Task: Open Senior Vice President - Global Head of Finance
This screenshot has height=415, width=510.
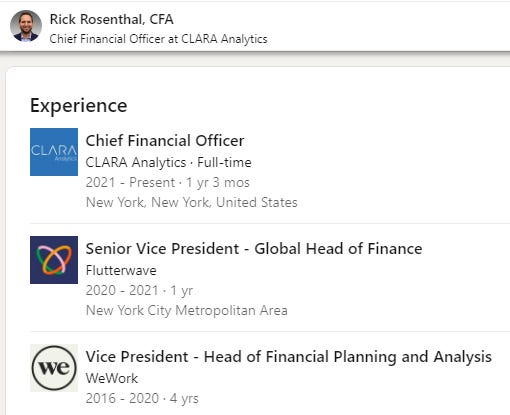Action: 254,249
